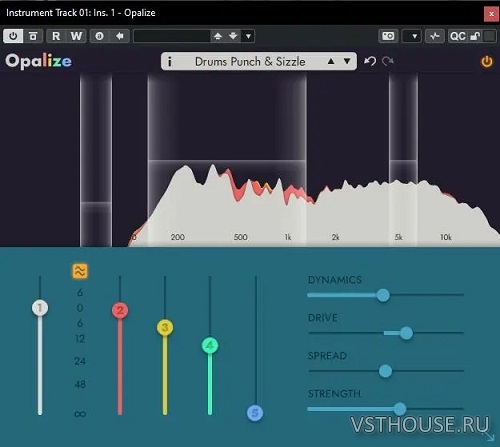Click the host preset name field
Image resolution: width=500 pixels, height=447 pixels.
[x=172, y=36]
